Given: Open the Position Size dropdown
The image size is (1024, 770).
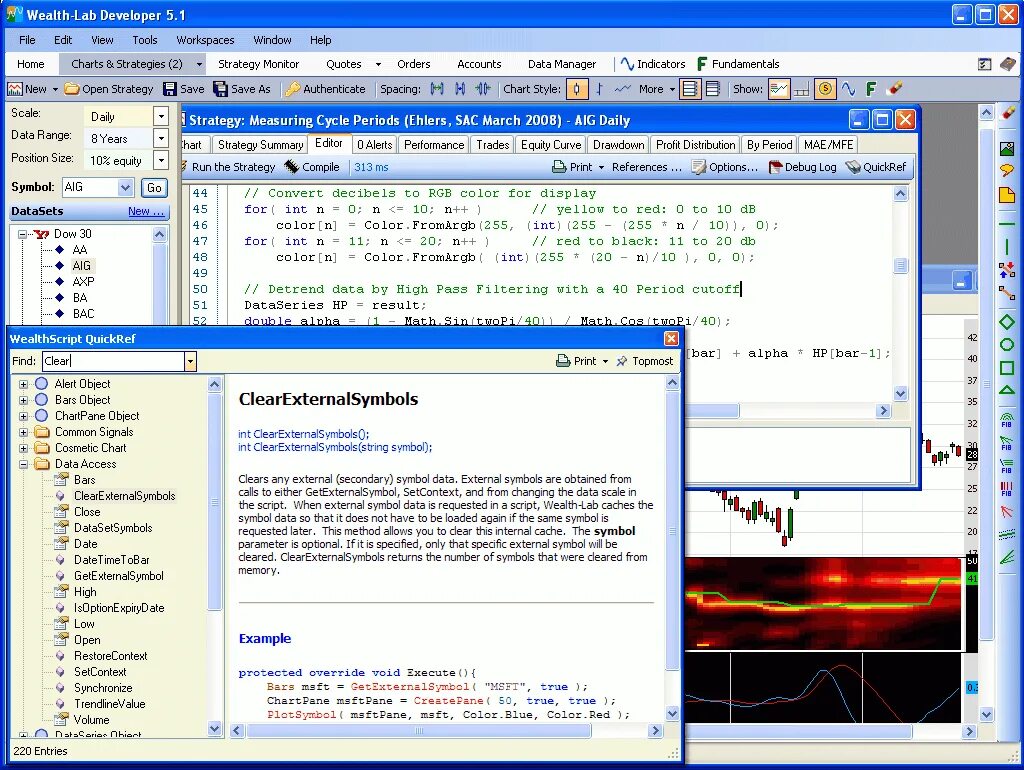Looking at the screenshot, I should pyautogui.click(x=161, y=161).
